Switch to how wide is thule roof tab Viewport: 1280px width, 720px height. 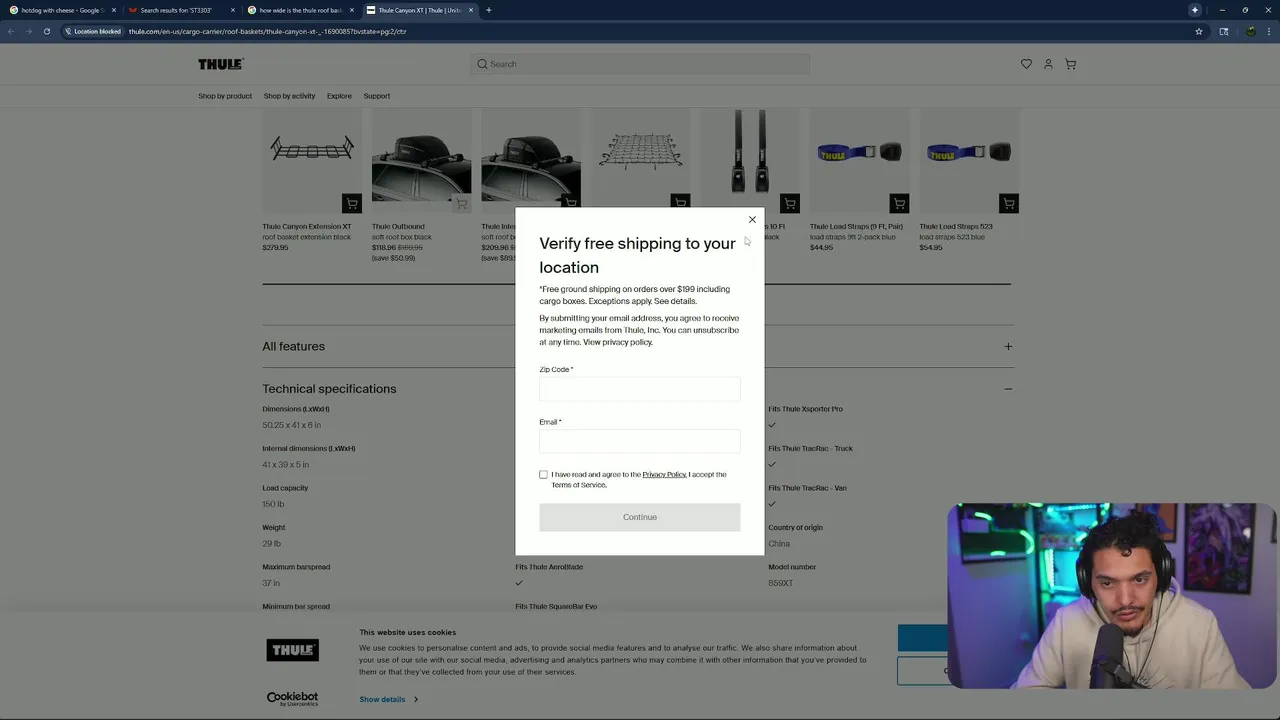pos(300,10)
